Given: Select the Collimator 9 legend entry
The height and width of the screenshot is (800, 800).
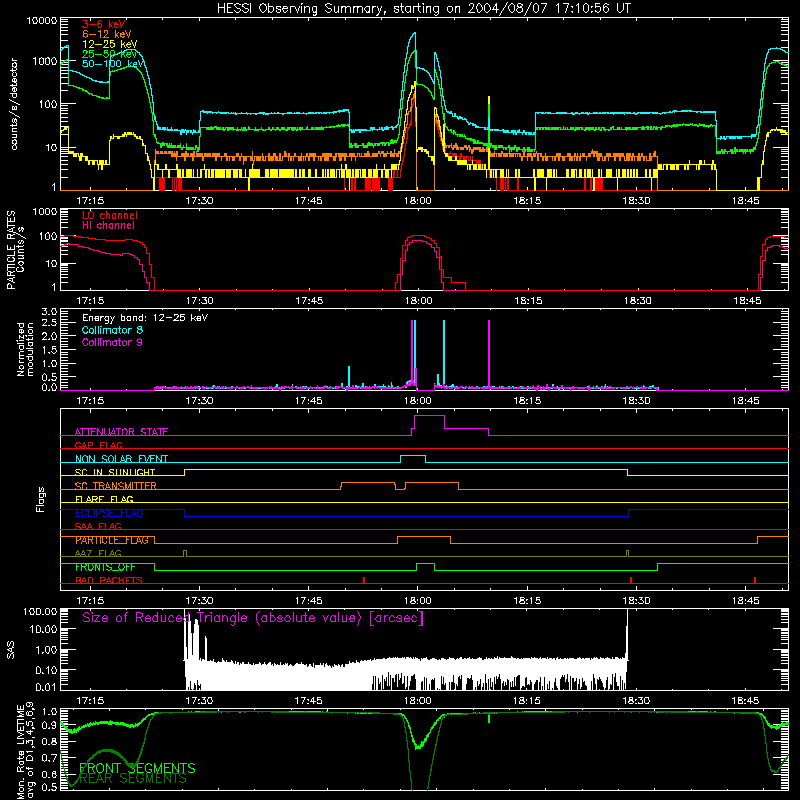Looking at the screenshot, I should click(x=112, y=342).
